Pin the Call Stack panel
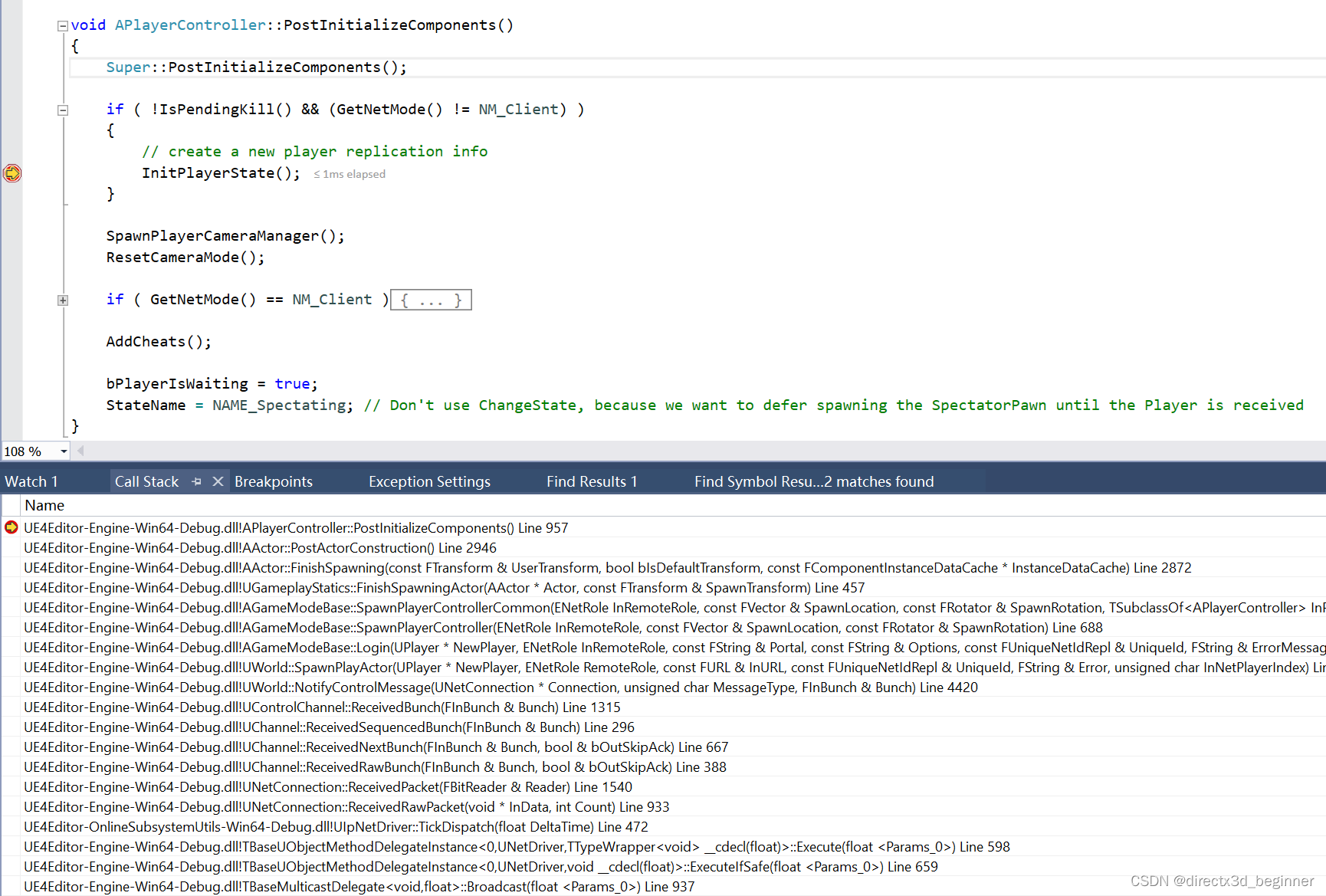 pyautogui.click(x=197, y=481)
